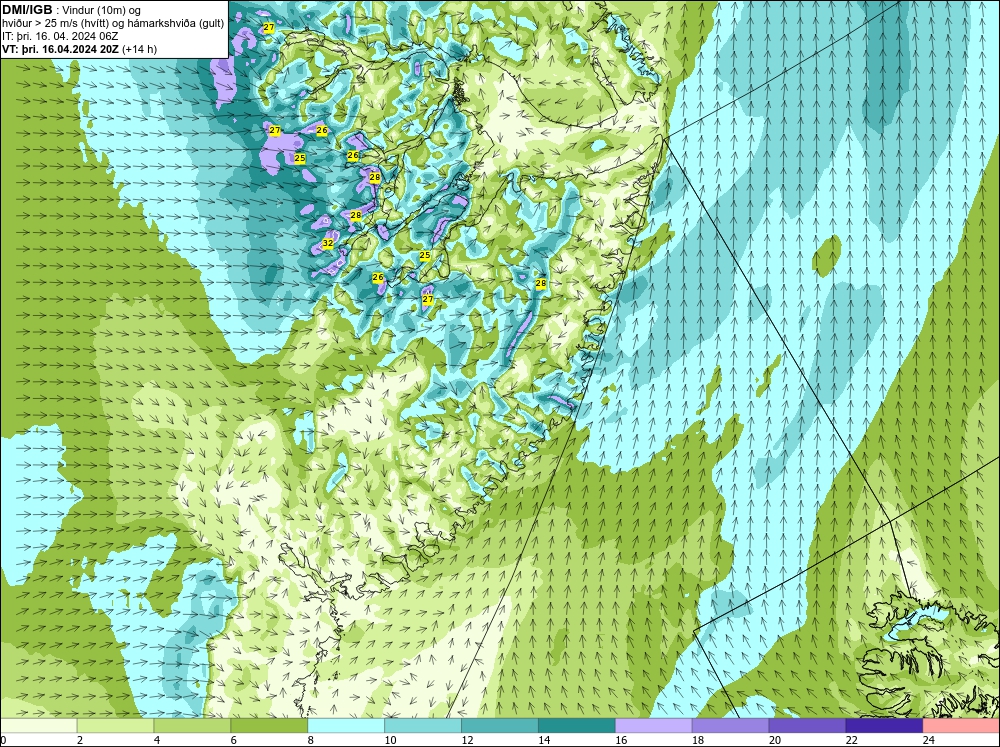Click the 'hviður > 25 m/s (hvítt)' description line
This screenshot has height=747, width=1000.
point(56,24)
